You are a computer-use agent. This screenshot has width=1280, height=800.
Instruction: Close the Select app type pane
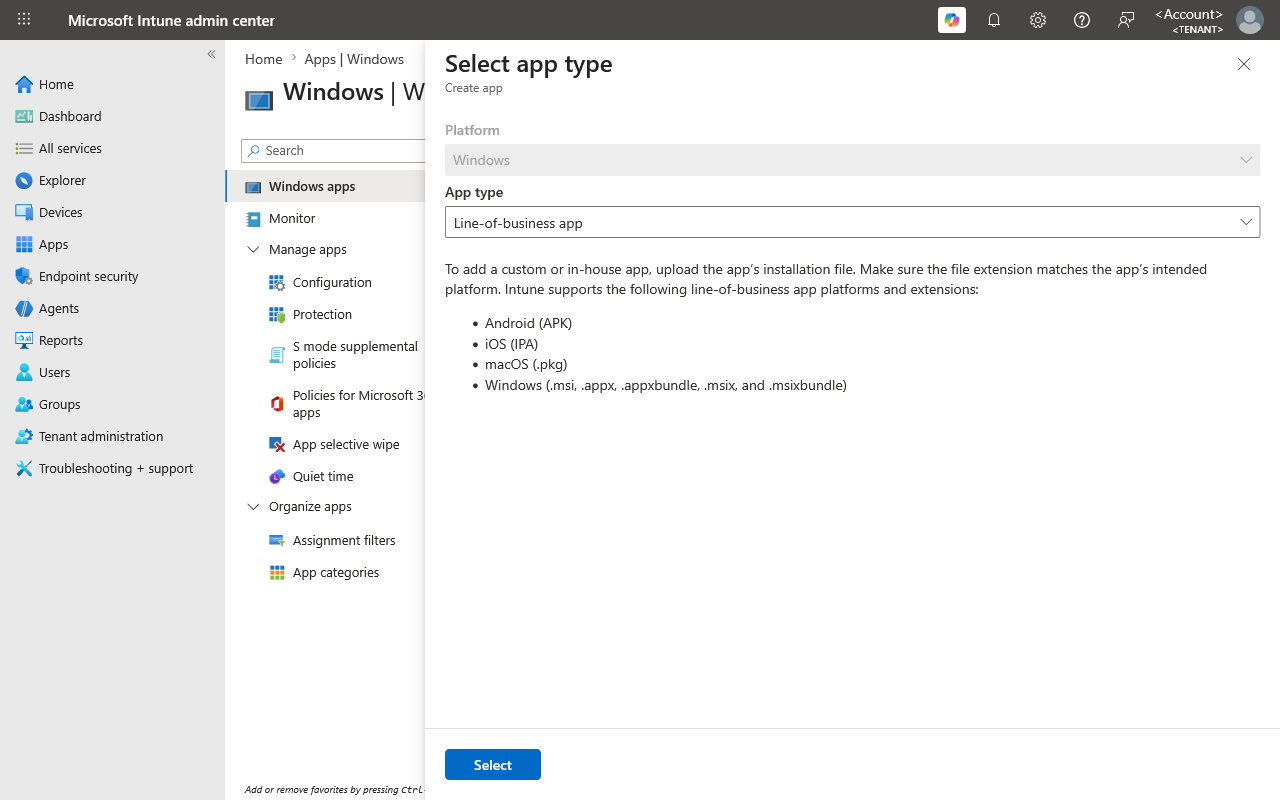1244,64
